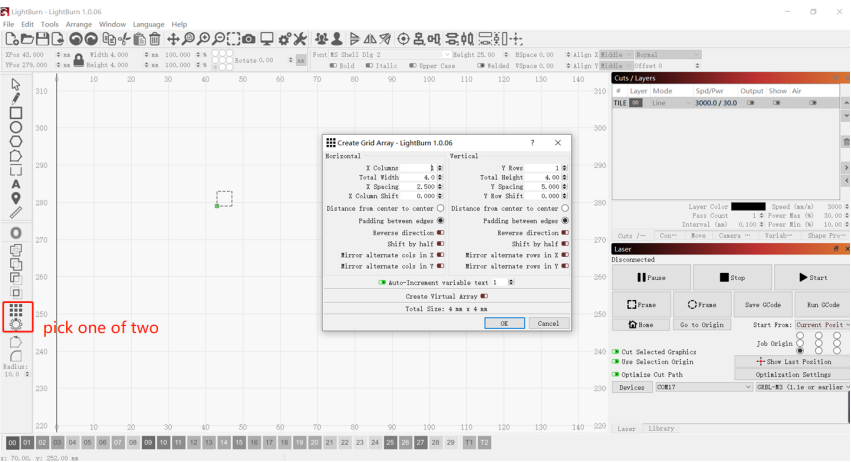
Task: Select vertical Padding between edges
Action: click(x=565, y=221)
